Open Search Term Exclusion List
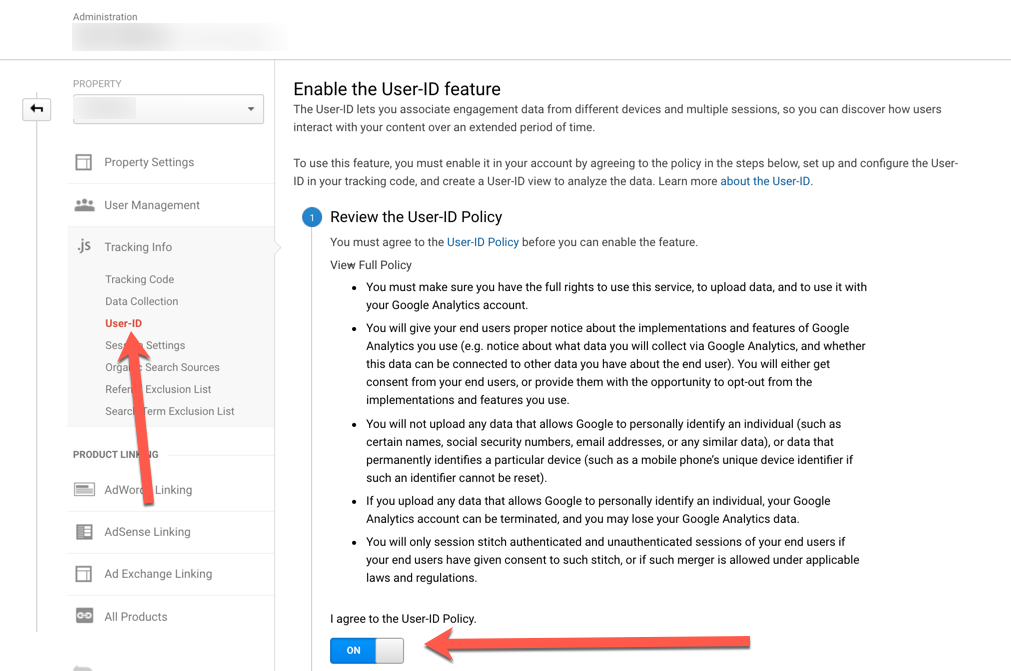The height and width of the screenshot is (671, 1011). (170, 411)
